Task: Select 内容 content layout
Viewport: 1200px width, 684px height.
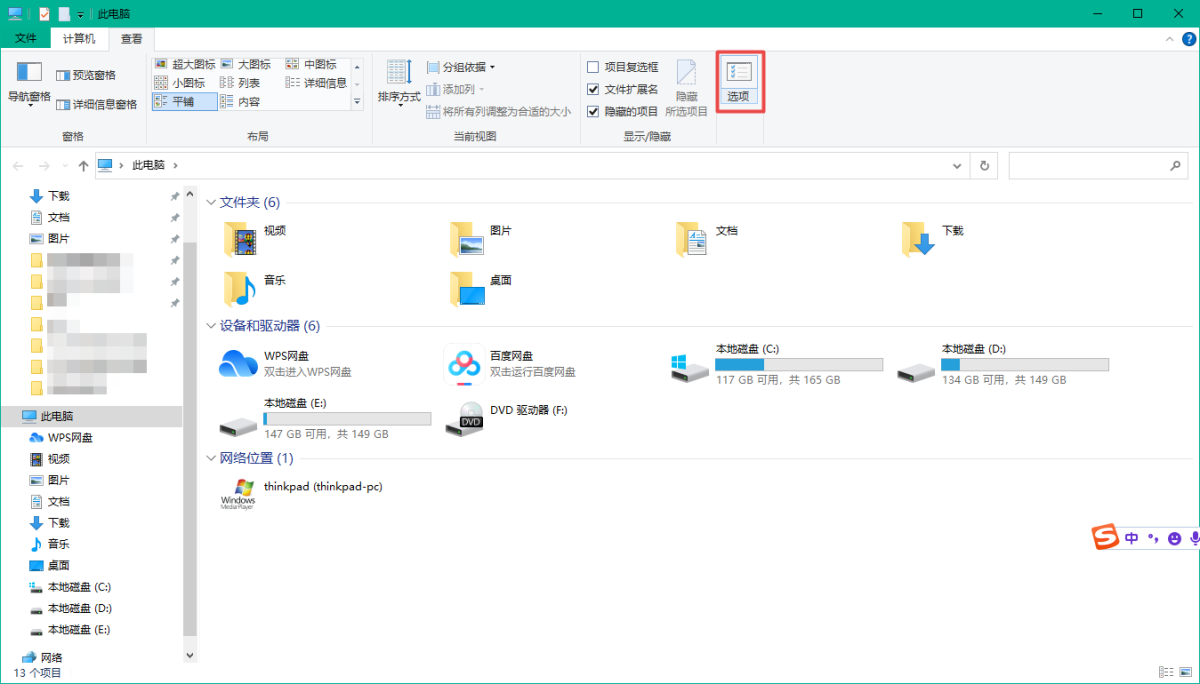Action: (240, 101)
